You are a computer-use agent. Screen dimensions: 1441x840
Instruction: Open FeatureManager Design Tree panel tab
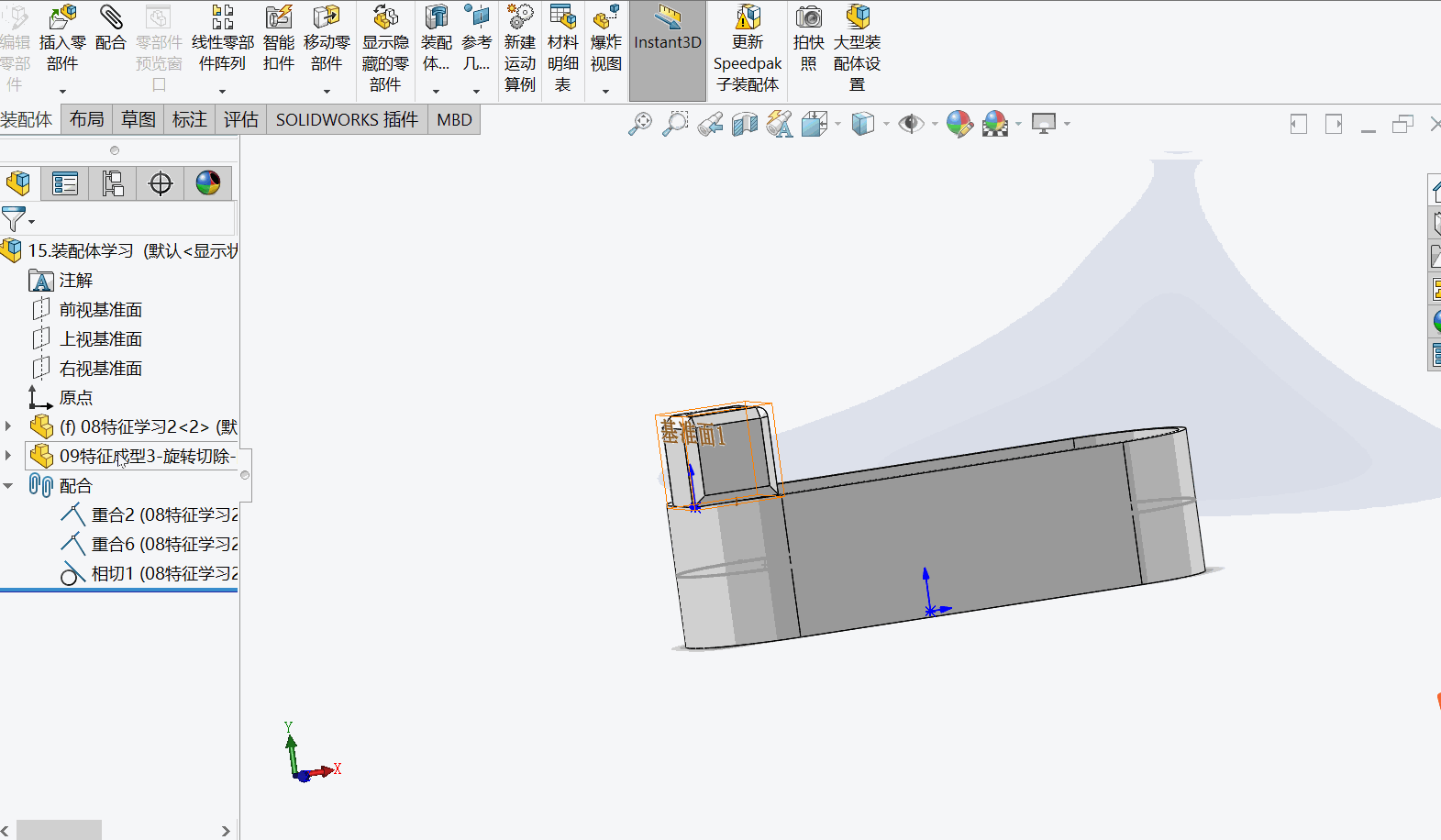[x=18, y=183]
